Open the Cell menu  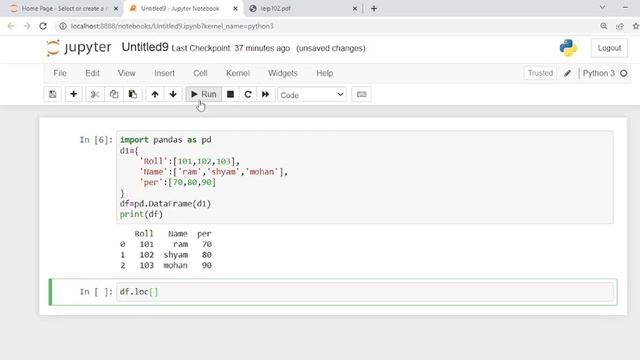200,73
